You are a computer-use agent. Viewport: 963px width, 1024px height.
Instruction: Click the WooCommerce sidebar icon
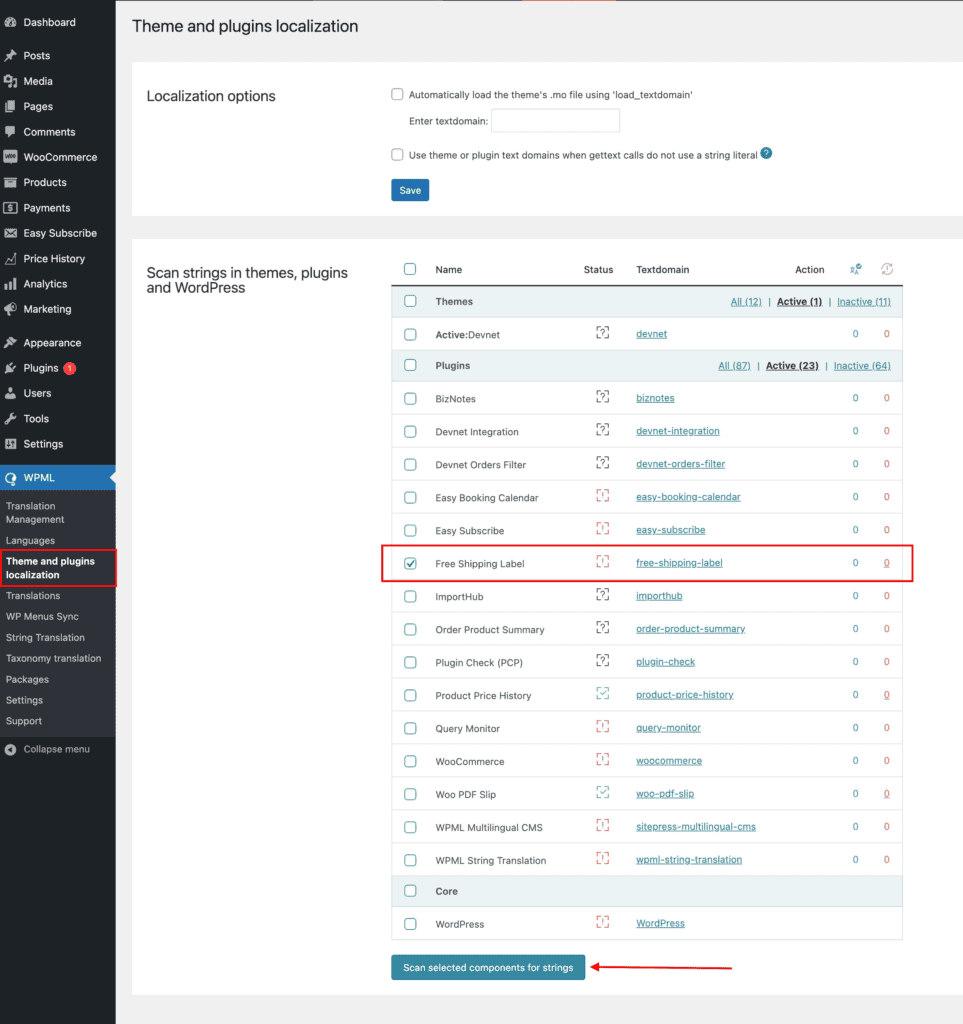(x=11, y=157)
